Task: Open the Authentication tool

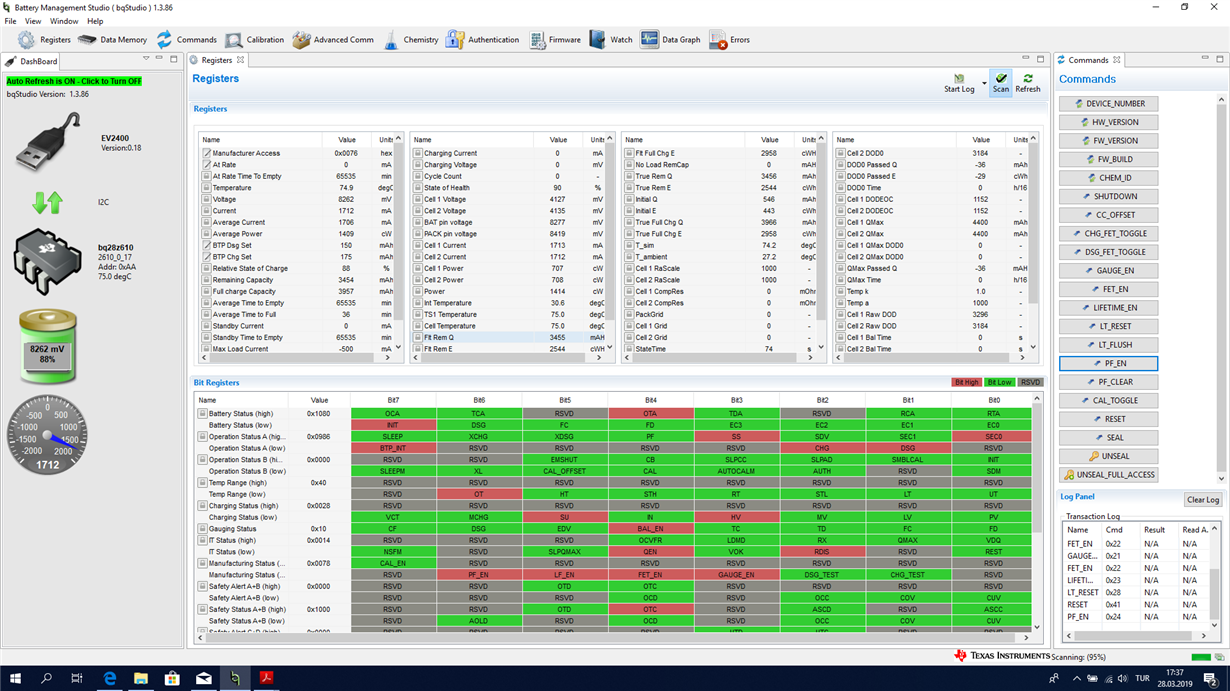Action: tap(482, 40)
